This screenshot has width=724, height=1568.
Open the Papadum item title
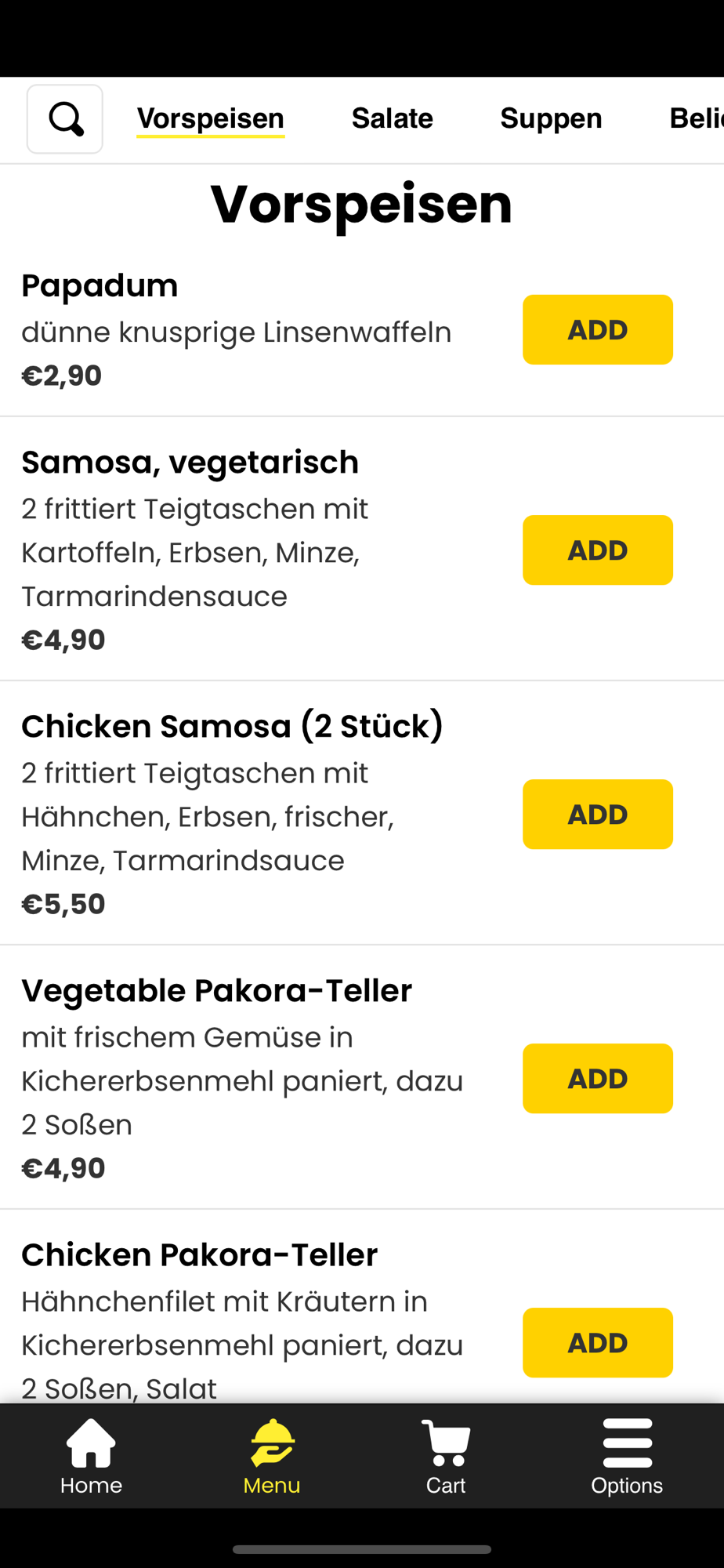point(100,285)
